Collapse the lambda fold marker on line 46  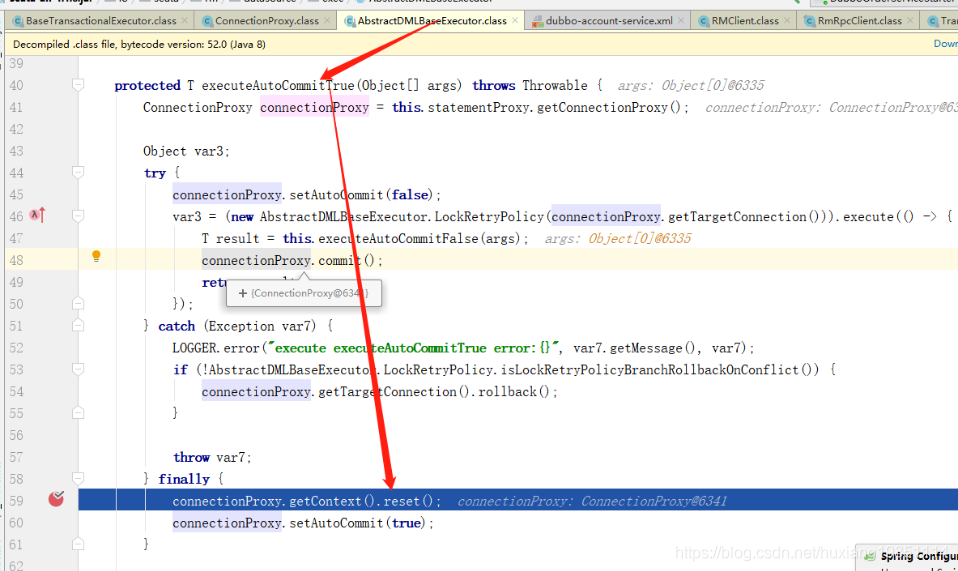pyautogui.click(x=78, y=216)
